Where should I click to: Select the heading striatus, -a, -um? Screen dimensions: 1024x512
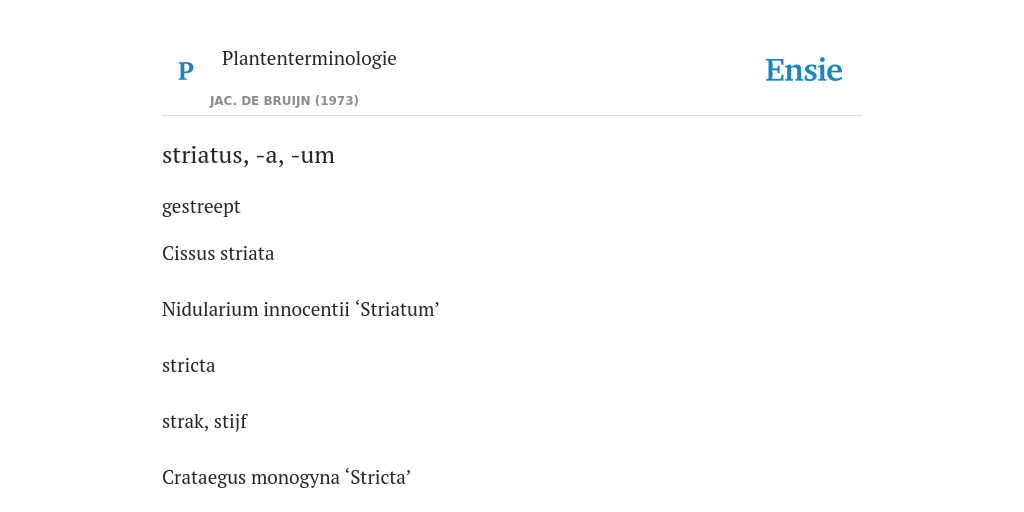pyautogui.click(x=248, y=155)
